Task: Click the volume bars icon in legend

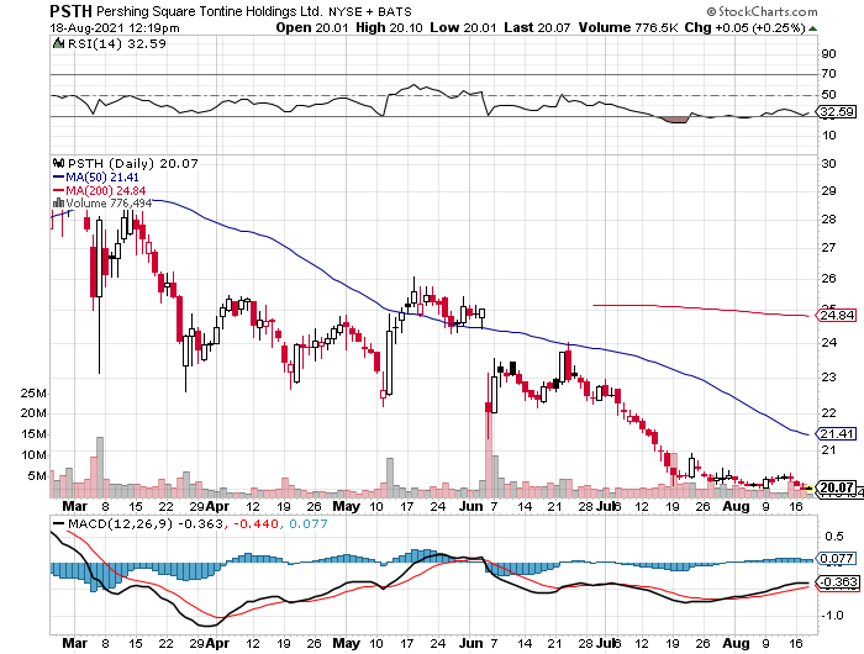Action: click(x=58, y=203)
